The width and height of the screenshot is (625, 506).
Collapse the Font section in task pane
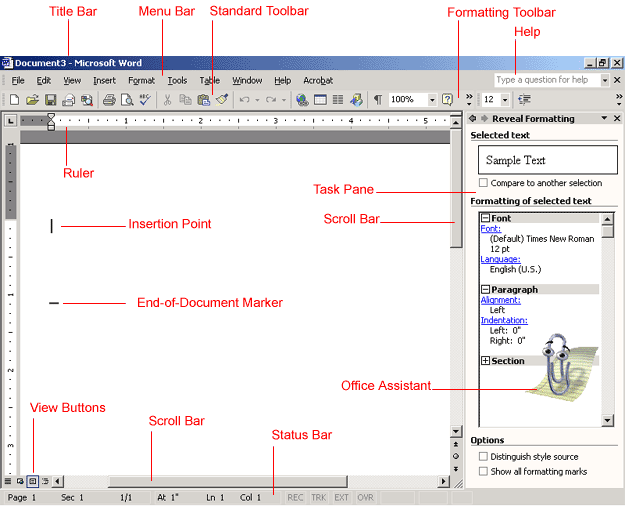[x=485, y=218]
